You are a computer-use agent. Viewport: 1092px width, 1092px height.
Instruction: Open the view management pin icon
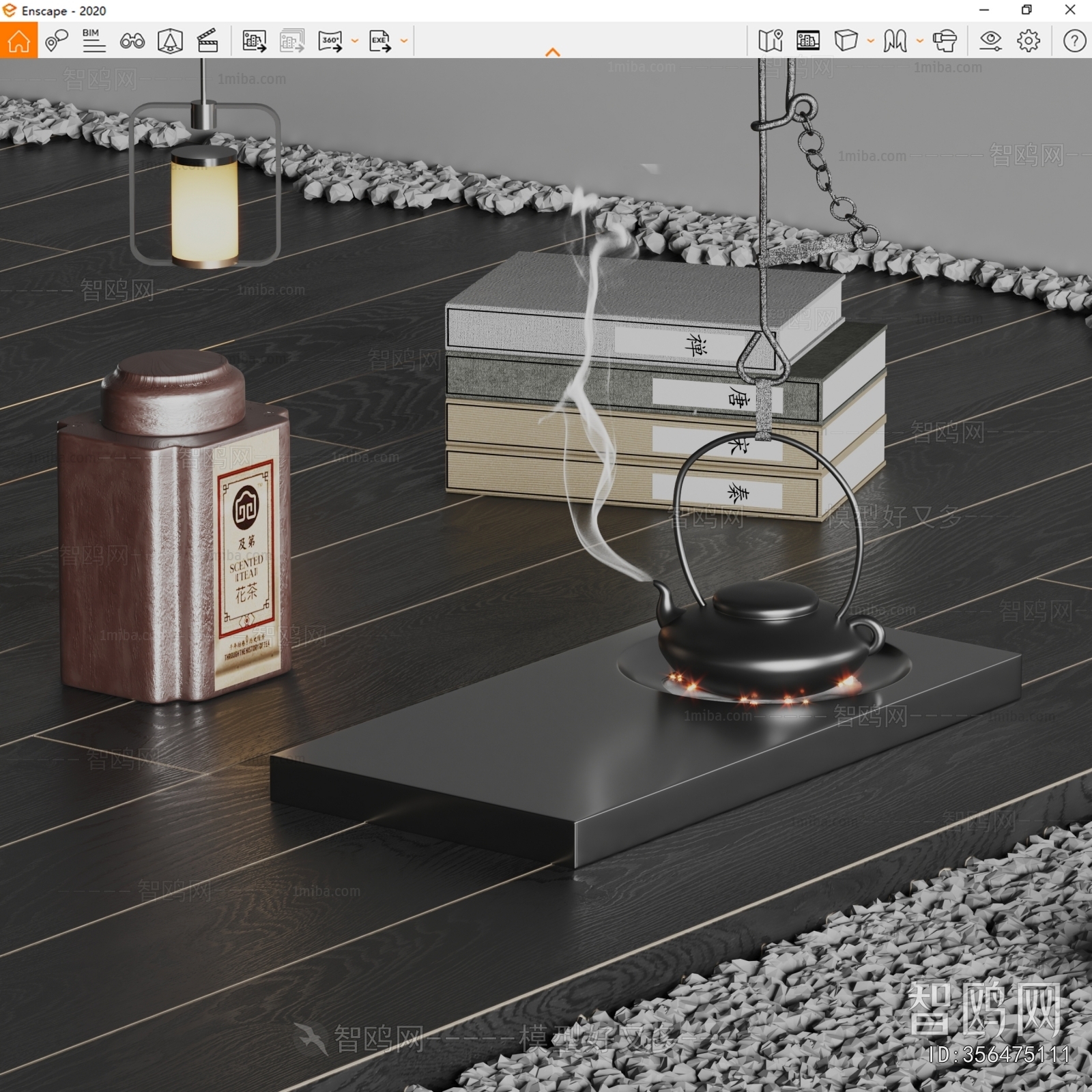coord(57,41)
